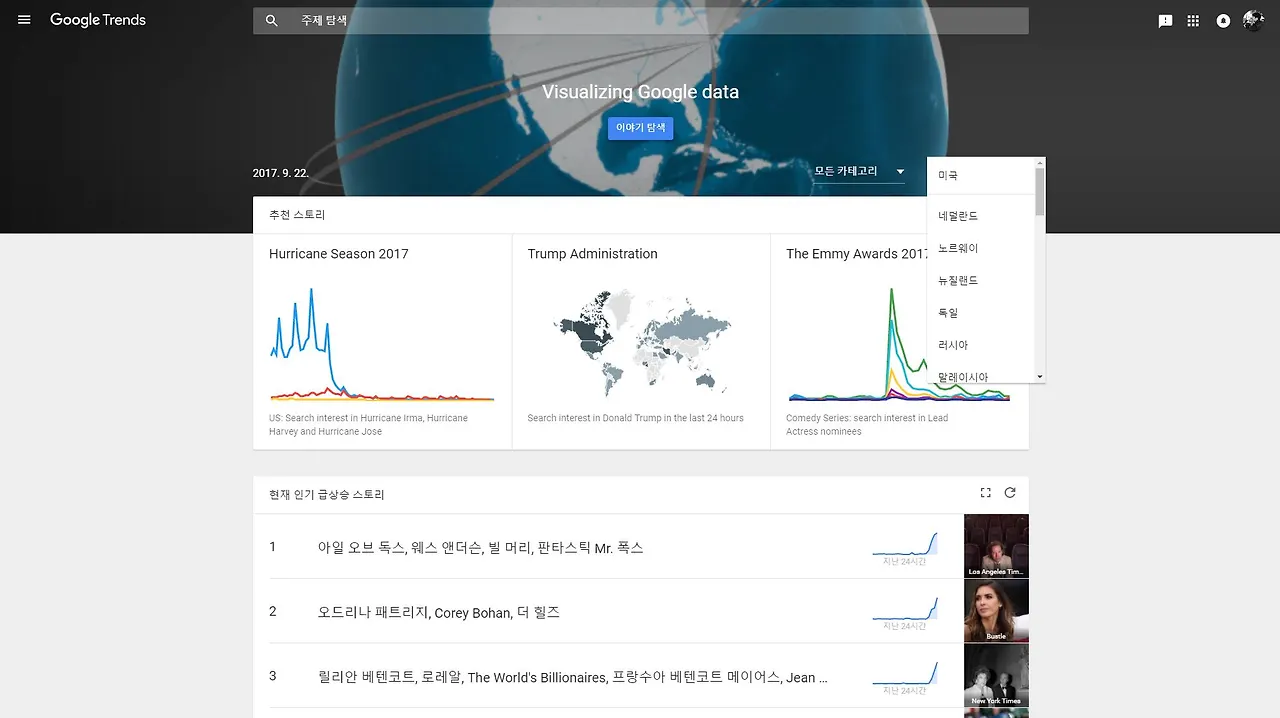Select 러시아 in country list
The image size is (1280, 718).
(981, 345)
